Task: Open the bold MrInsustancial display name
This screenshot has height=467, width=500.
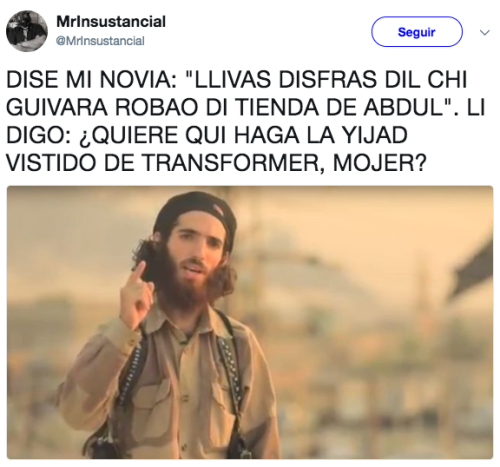Action: 111,22
